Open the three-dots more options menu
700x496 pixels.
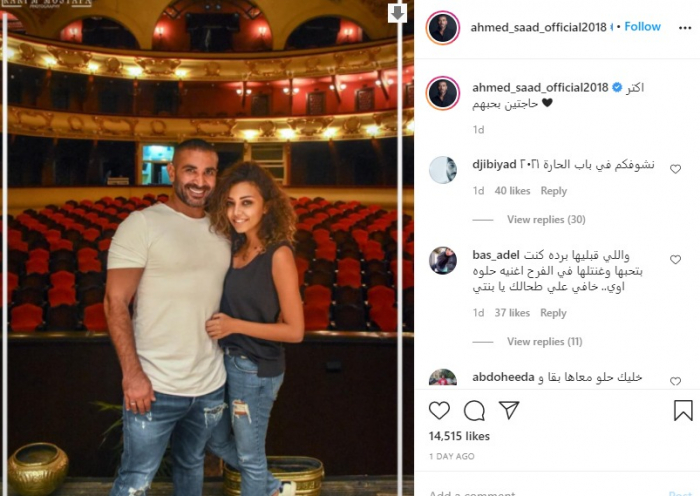pos(684,28)
